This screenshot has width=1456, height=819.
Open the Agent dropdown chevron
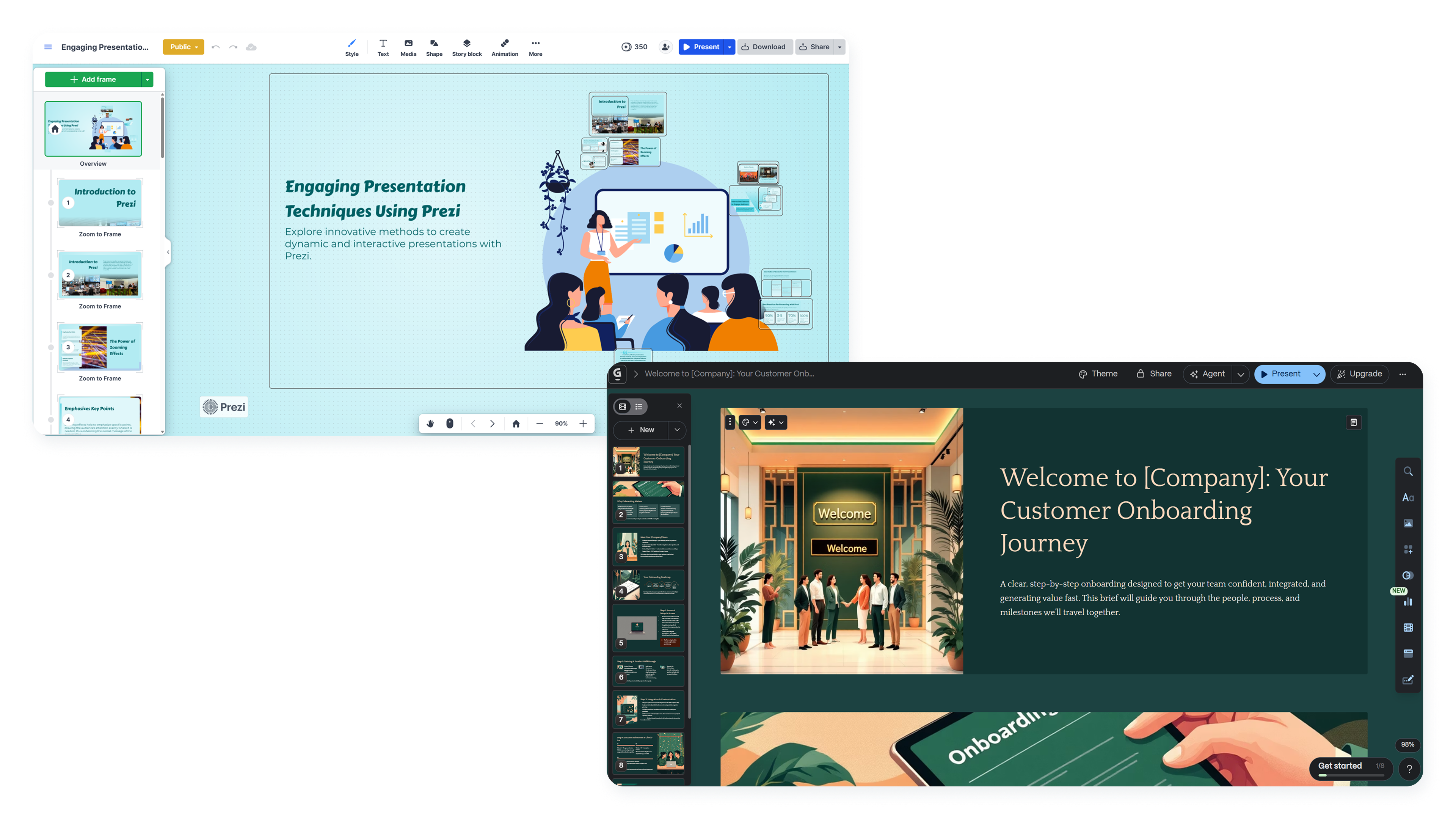1241,373
